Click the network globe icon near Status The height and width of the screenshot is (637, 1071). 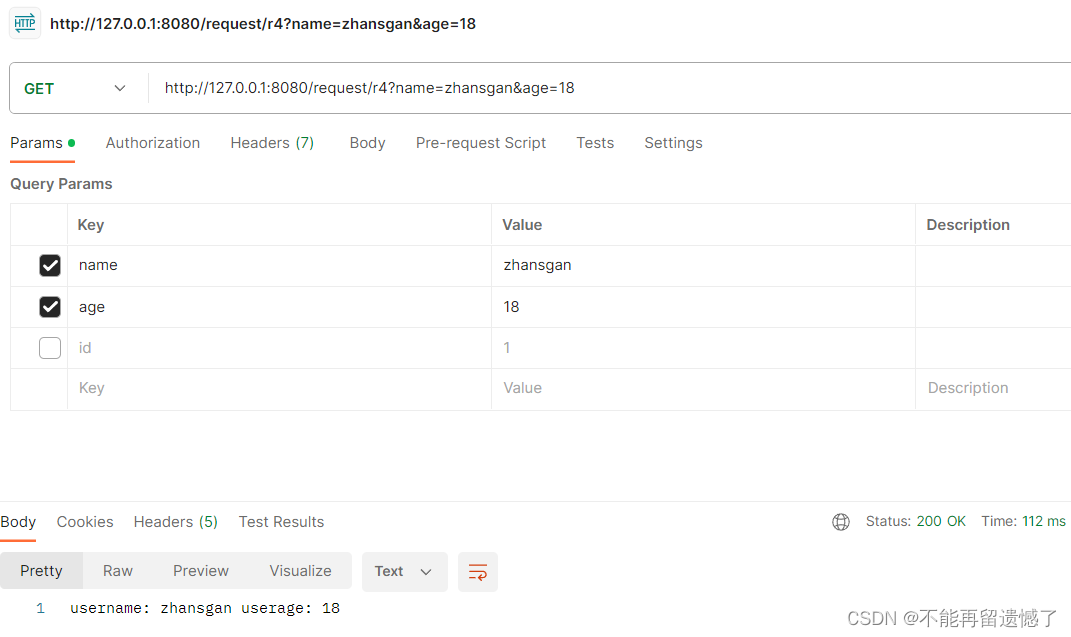[x=841, y=522]
